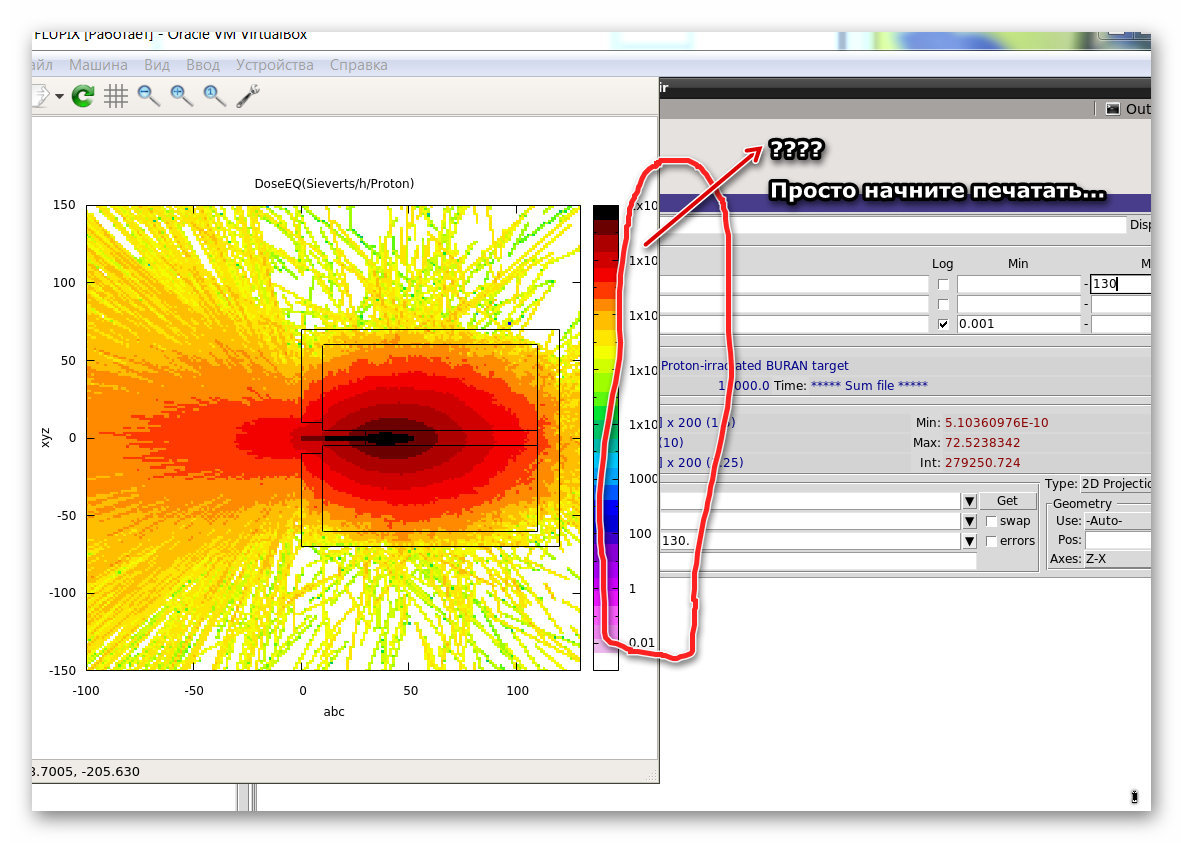The width and height of the screenshot is (1183, 843).
Task: Open the Ввод menu
Action: (x=203, y=65)
